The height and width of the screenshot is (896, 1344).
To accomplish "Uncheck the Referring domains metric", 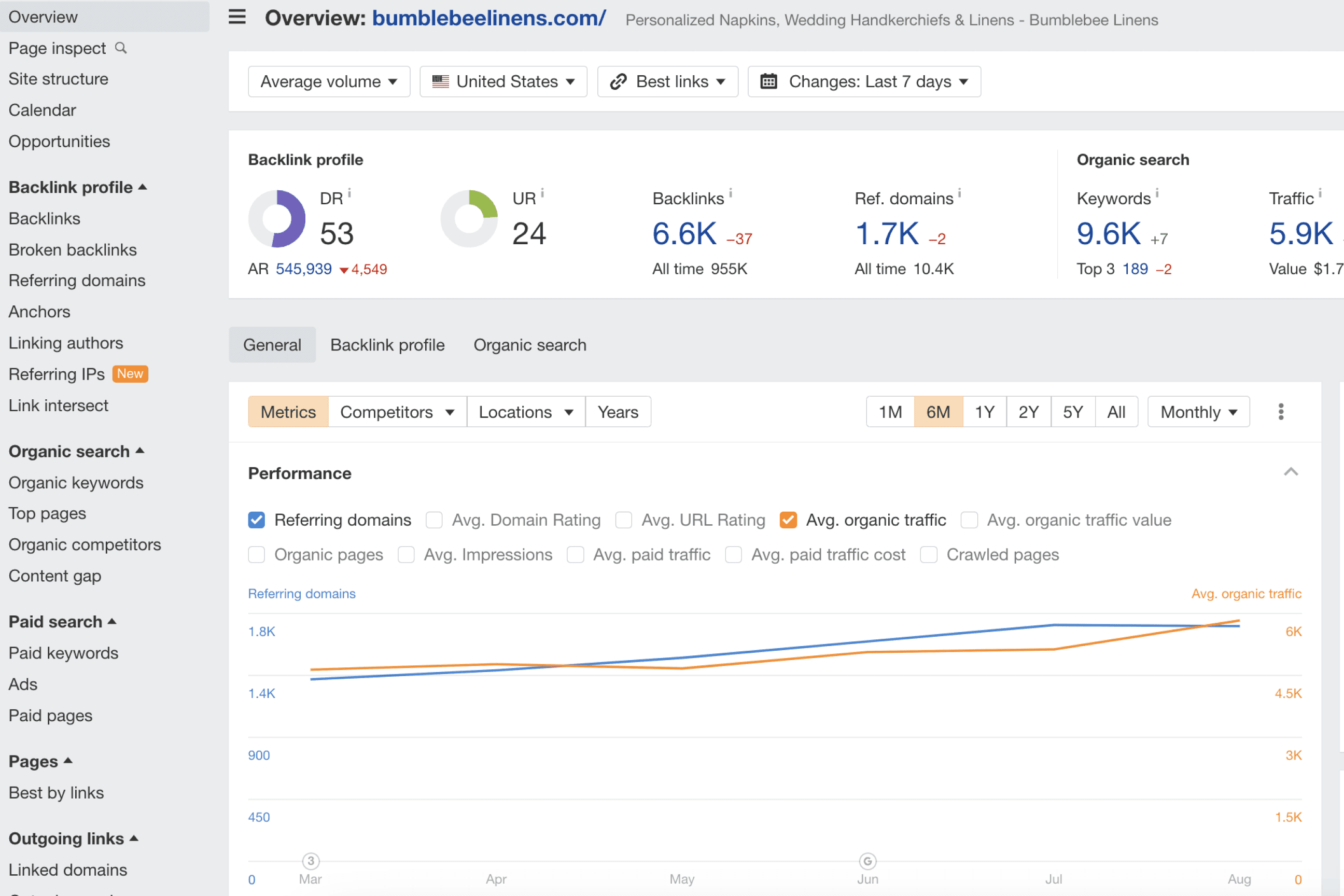I will pyautogui.click(x=257, y=520).
